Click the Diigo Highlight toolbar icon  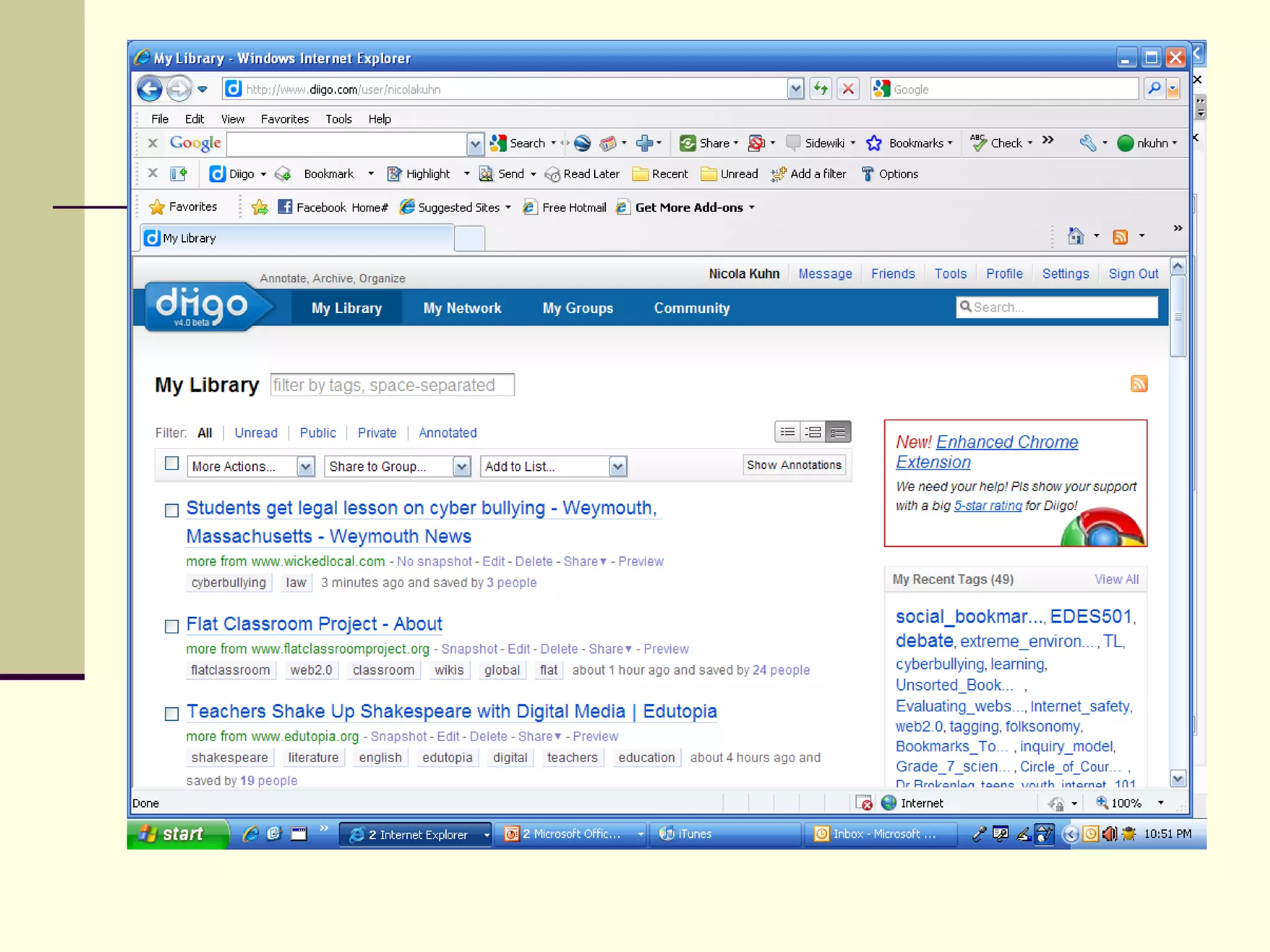(394, 174)
